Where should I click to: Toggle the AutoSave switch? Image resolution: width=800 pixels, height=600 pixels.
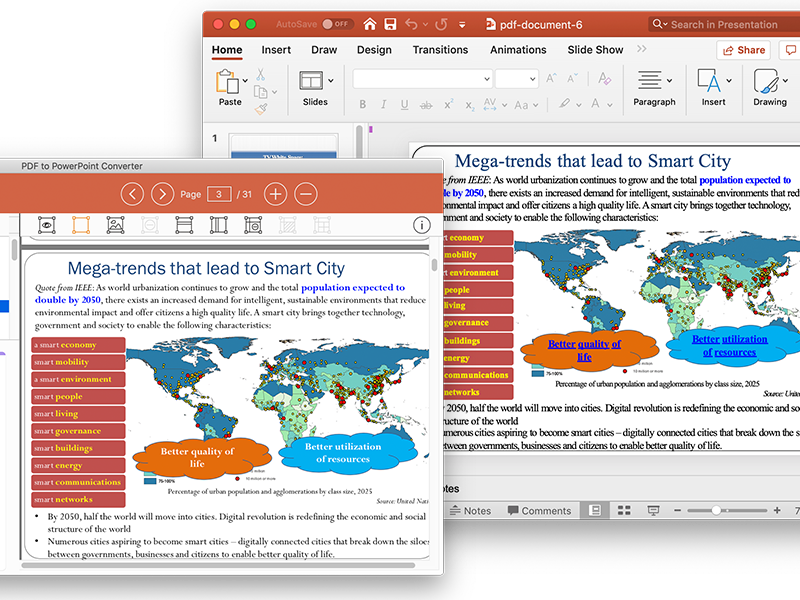pyautogui.click(x=336, y=24)
